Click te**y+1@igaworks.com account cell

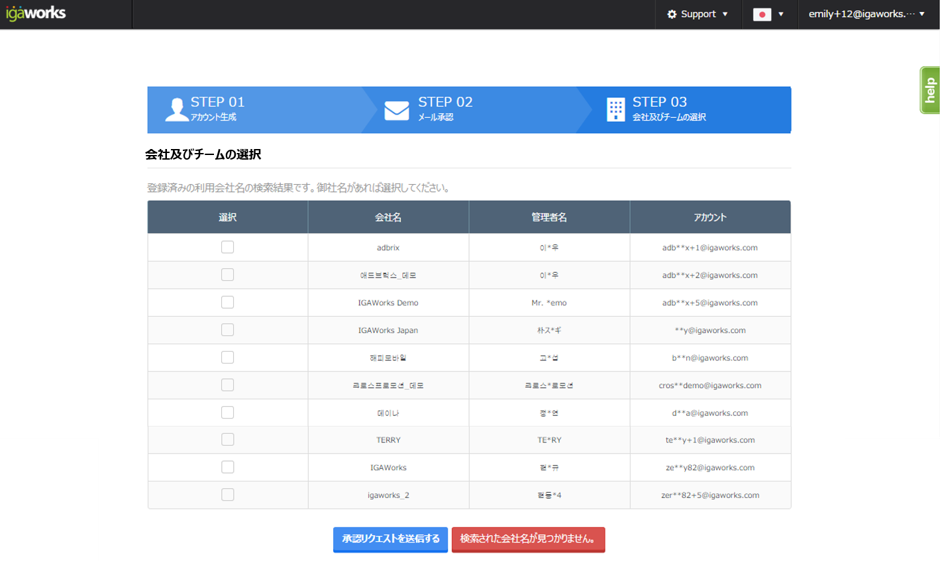[710, 440]
